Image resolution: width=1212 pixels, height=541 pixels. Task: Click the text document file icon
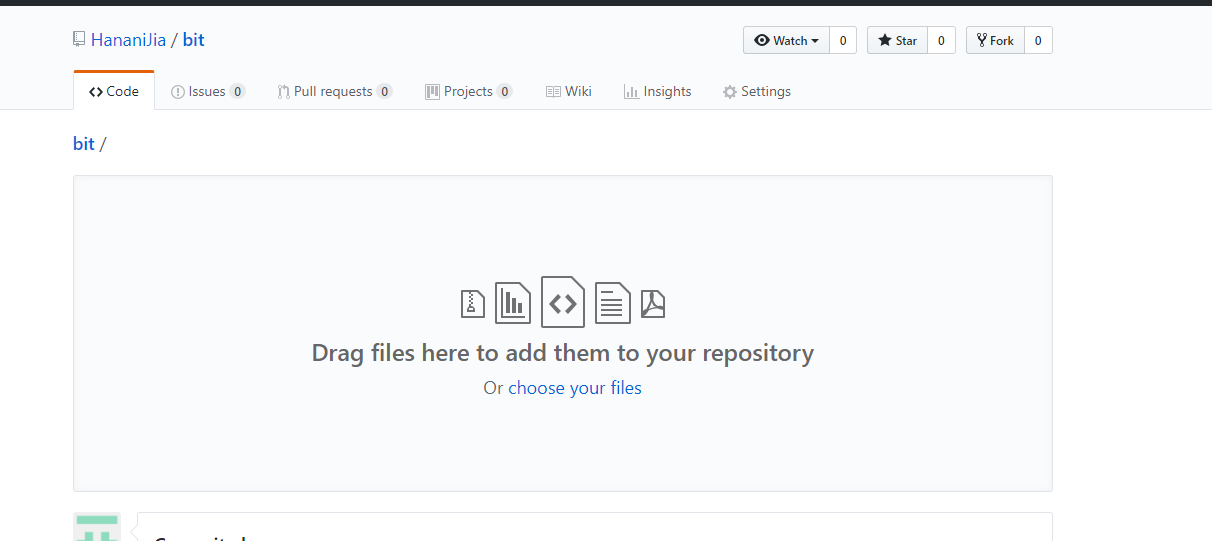pyautogui.click(x=613, y=303)
